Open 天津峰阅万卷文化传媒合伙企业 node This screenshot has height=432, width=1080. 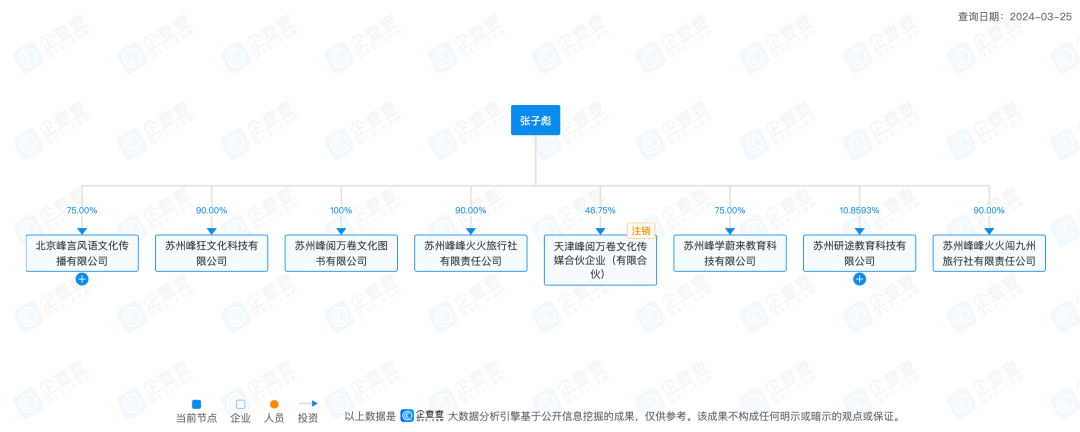(600, 260)
